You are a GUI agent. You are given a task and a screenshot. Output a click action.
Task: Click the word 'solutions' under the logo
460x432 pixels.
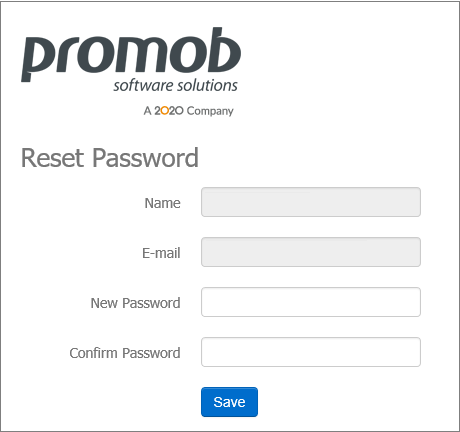[207, 85]
